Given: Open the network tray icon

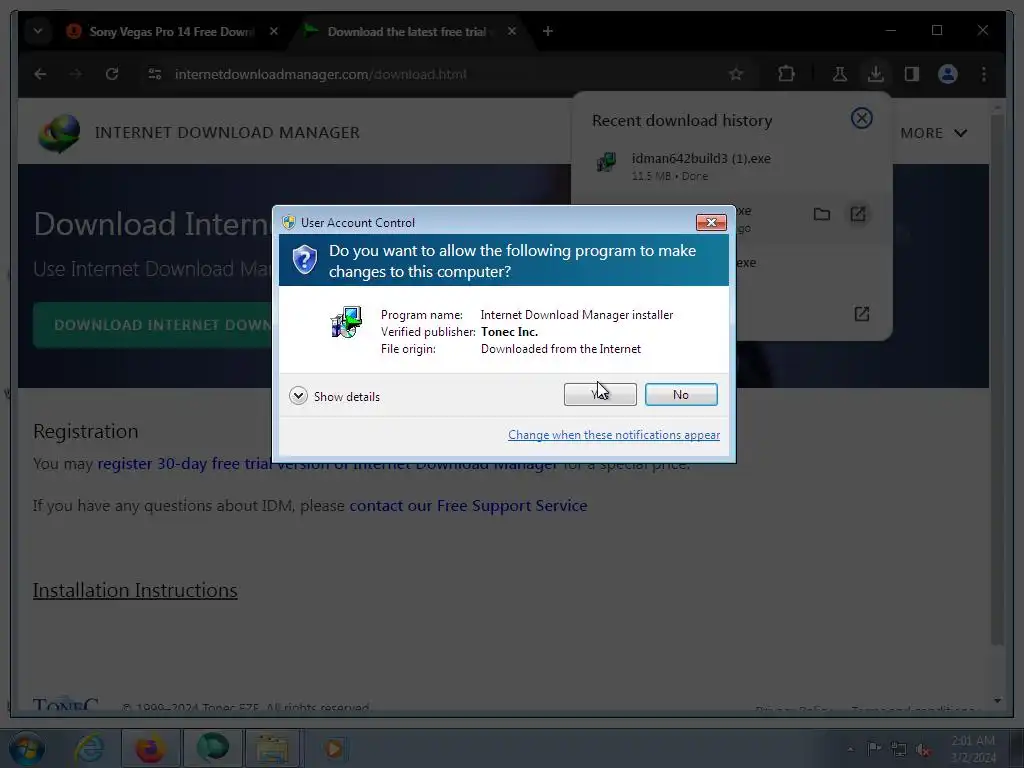Looking at the screenshot, I should 899,749.
